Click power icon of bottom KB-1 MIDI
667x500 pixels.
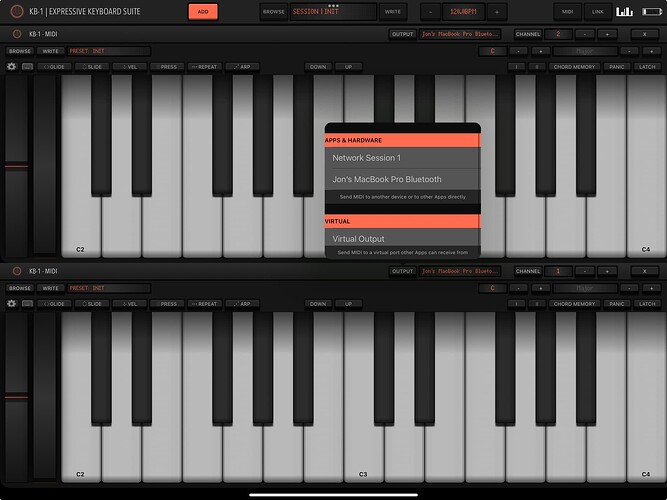15,271
